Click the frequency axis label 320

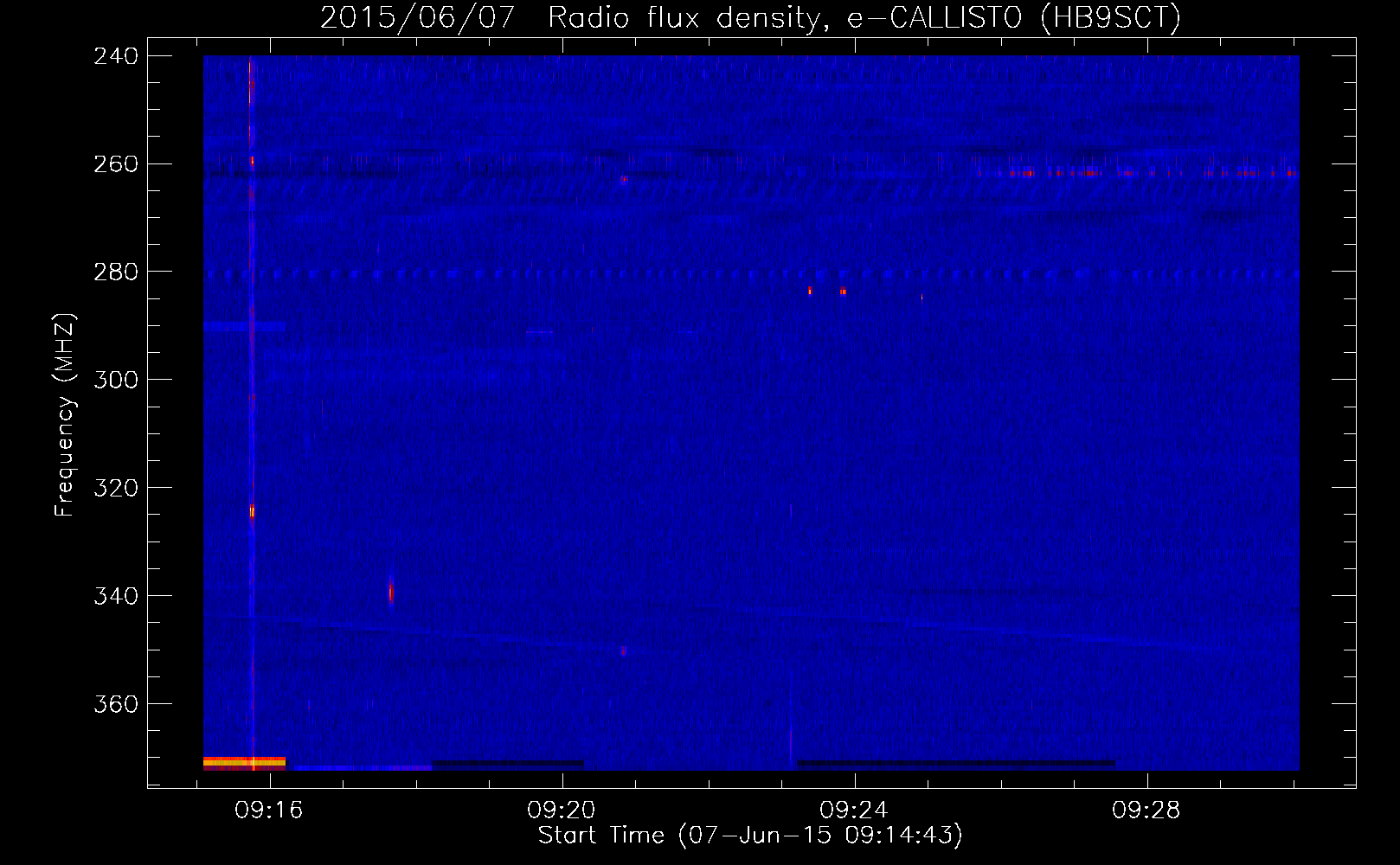(x=116, y=489)
